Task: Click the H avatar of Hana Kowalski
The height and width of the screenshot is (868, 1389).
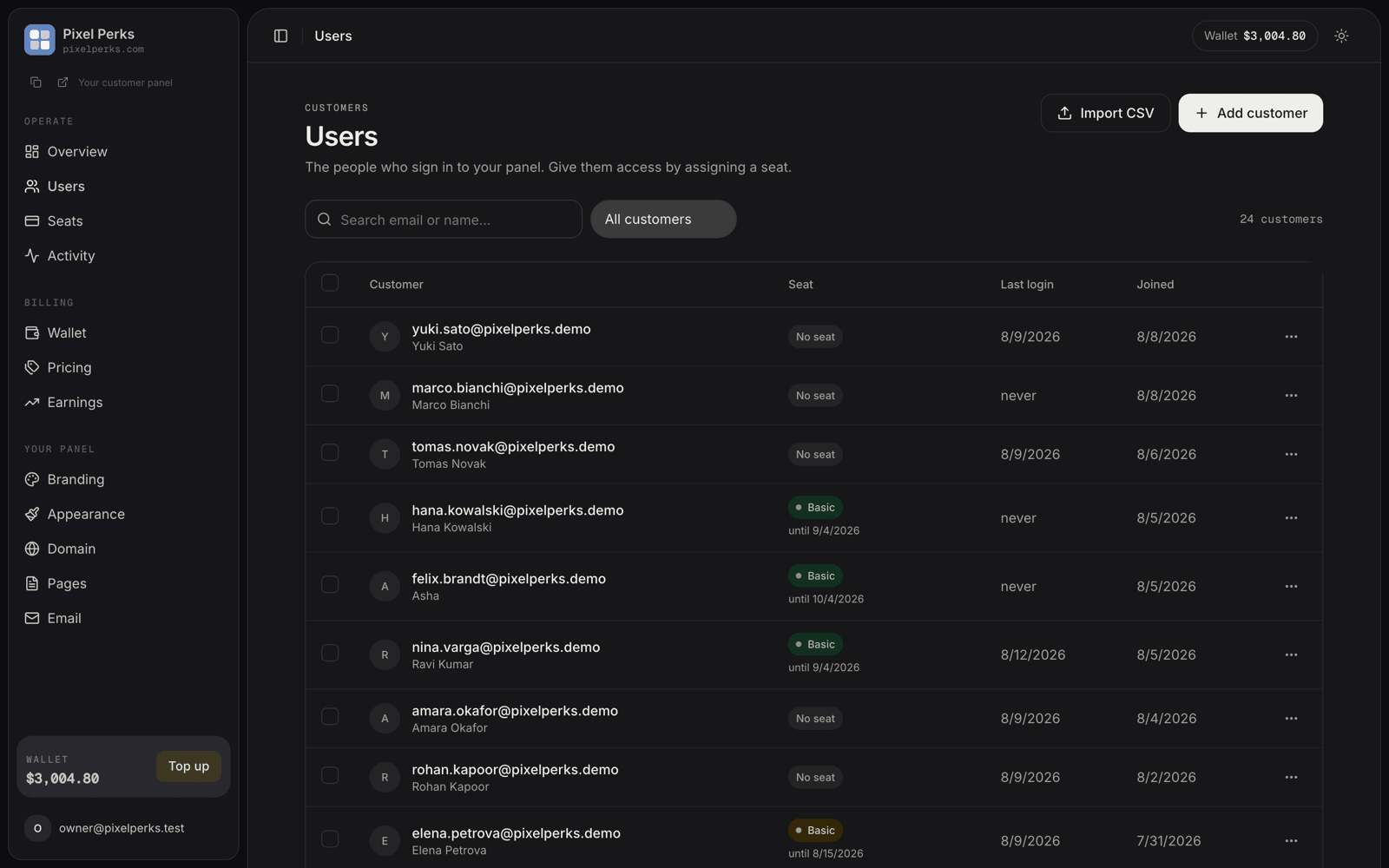Action: tap(385, 518)
